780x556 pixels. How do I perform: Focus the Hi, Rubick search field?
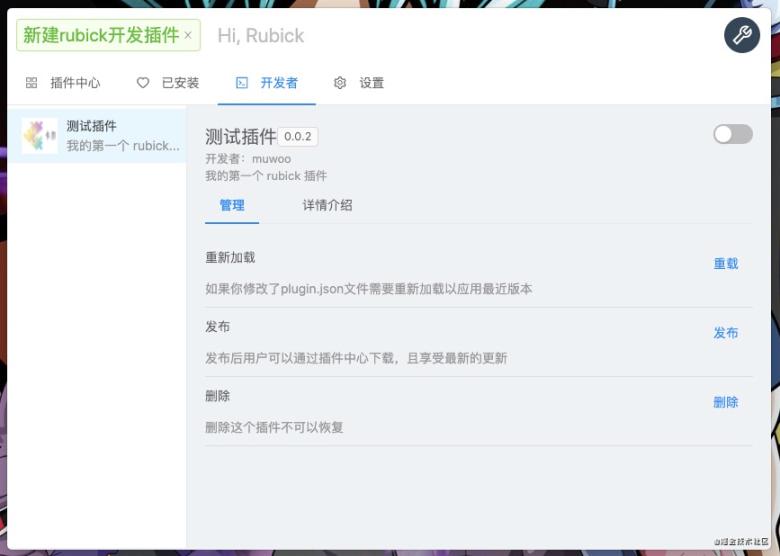point(450,36)
